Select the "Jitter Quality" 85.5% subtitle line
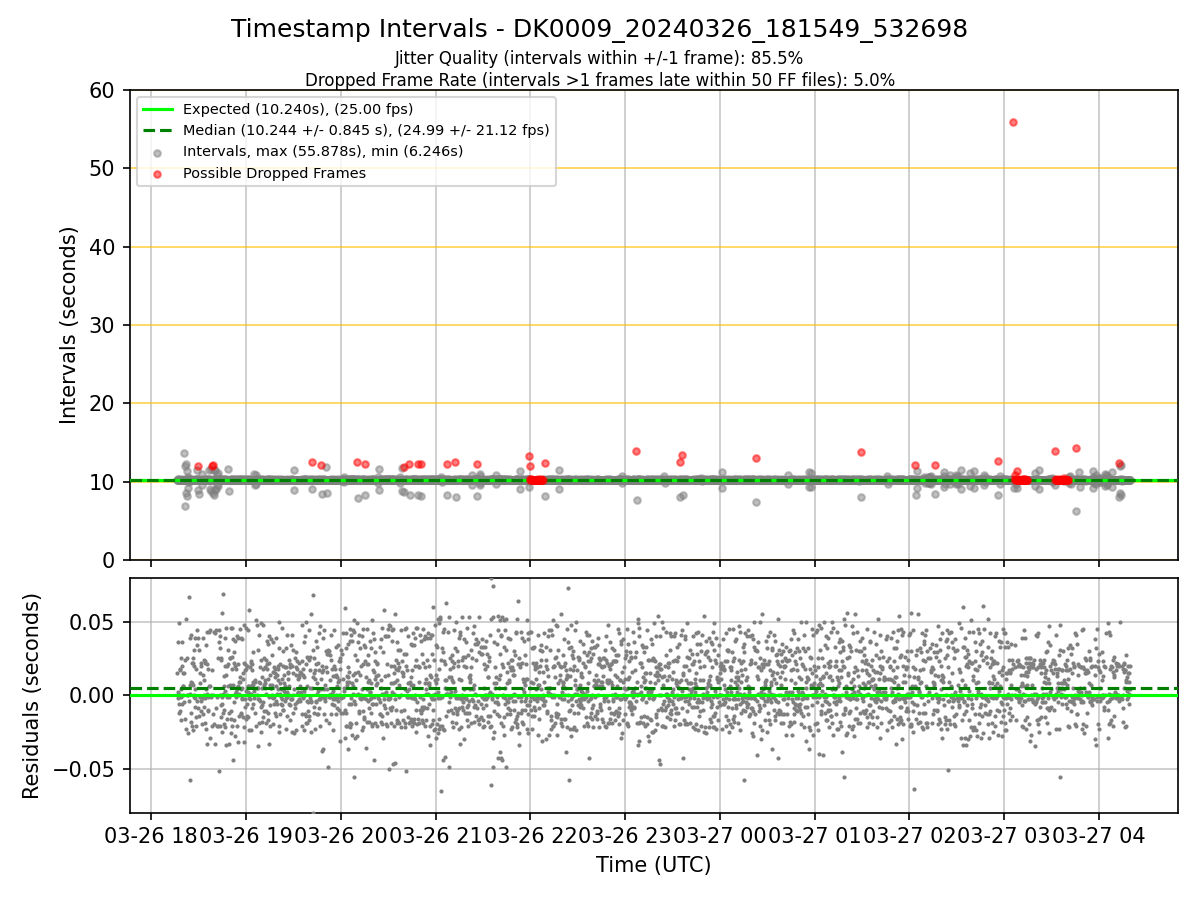The height and width of the screenshot is (900, 1200). (599, 58)
